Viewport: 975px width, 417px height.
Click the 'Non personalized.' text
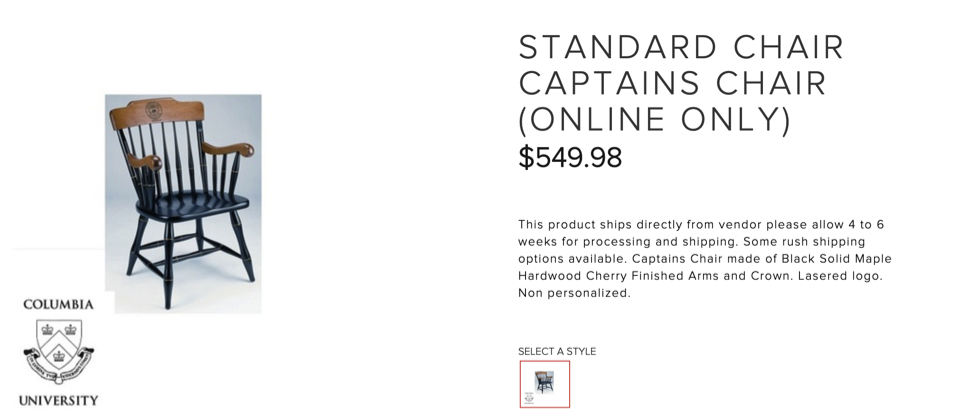click(x=574, y=293)
